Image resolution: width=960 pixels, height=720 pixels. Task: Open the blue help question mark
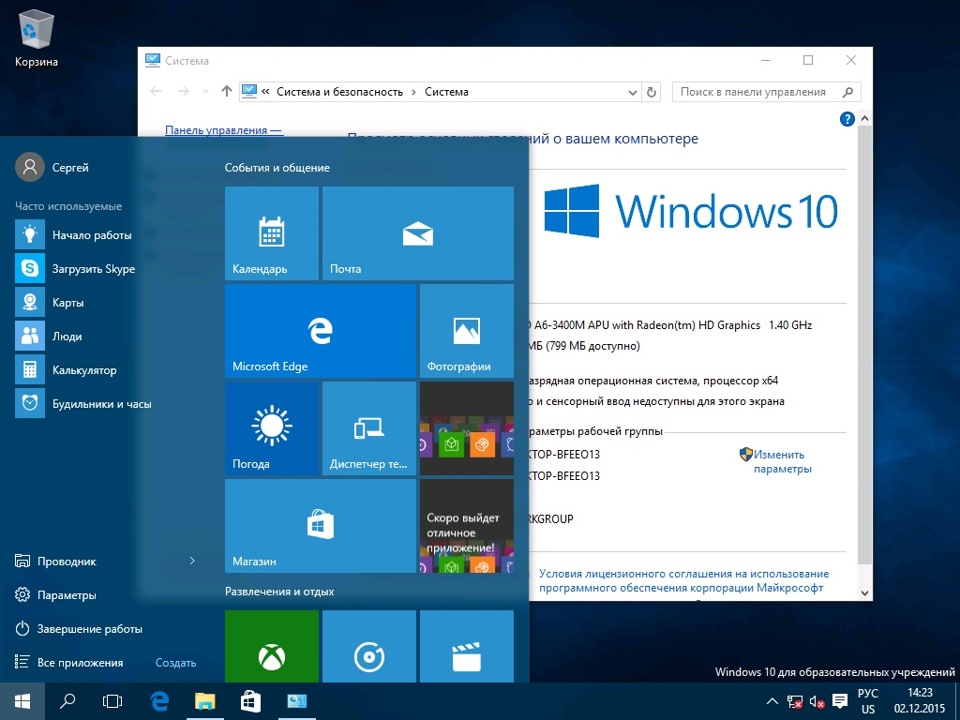(x=847, y=119)
